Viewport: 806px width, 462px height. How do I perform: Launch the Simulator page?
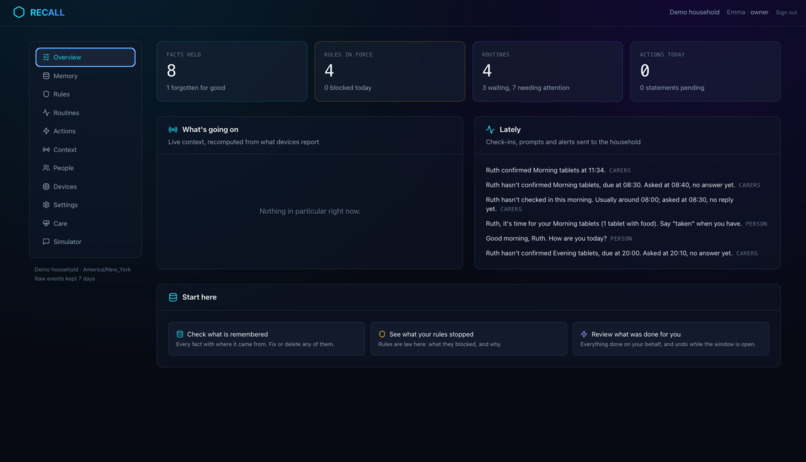[x=85, y=242]
